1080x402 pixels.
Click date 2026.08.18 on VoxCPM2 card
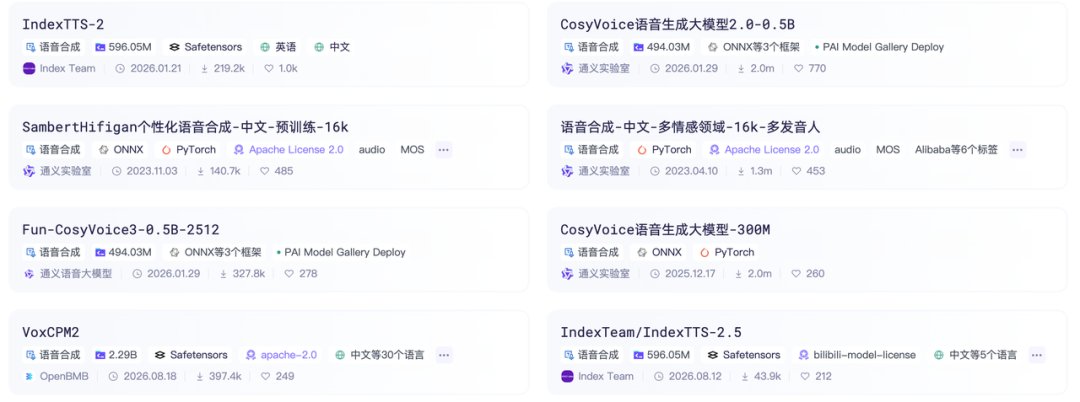pyautogui.click(x=150, y=376)
